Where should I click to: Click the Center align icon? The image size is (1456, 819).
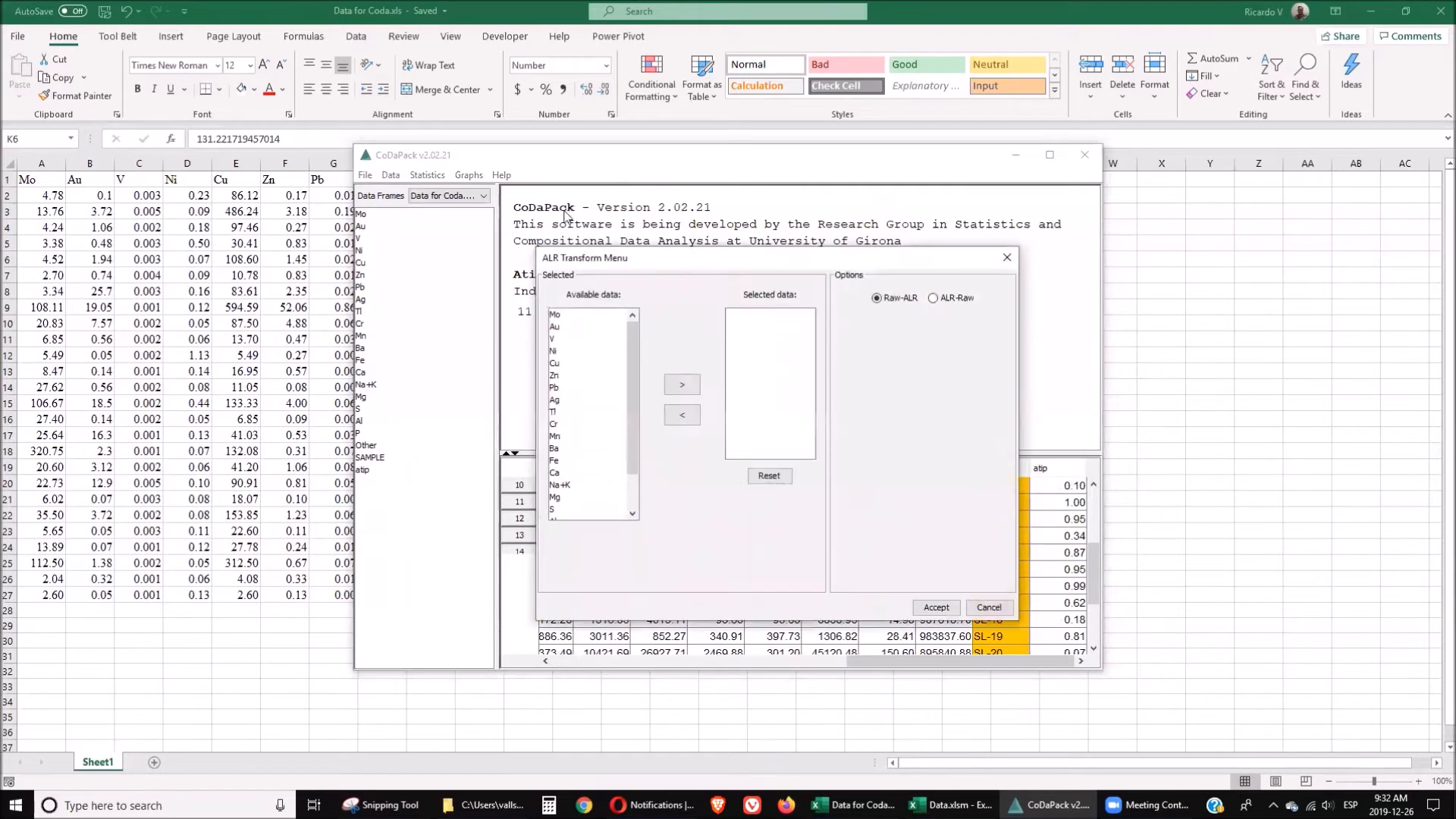(x=326, y=89)
